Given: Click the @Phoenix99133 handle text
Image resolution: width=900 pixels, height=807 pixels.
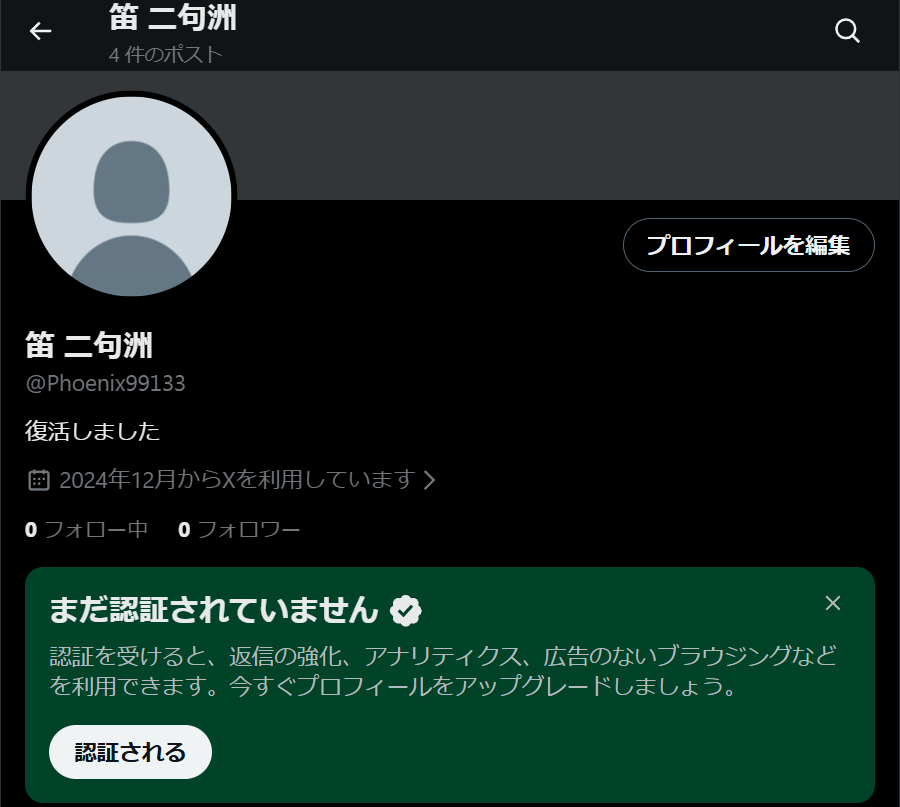Looking at the screenshot, I should point(105,384).
